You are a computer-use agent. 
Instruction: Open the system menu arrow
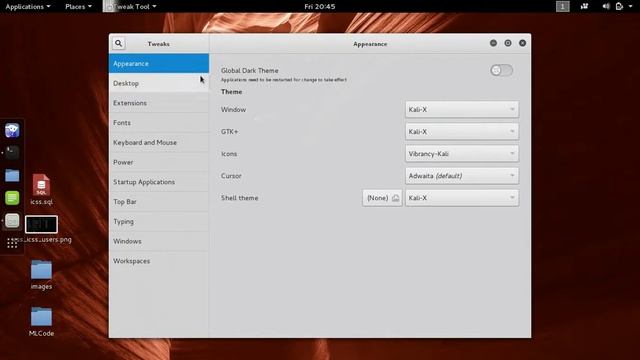point(631,7)
